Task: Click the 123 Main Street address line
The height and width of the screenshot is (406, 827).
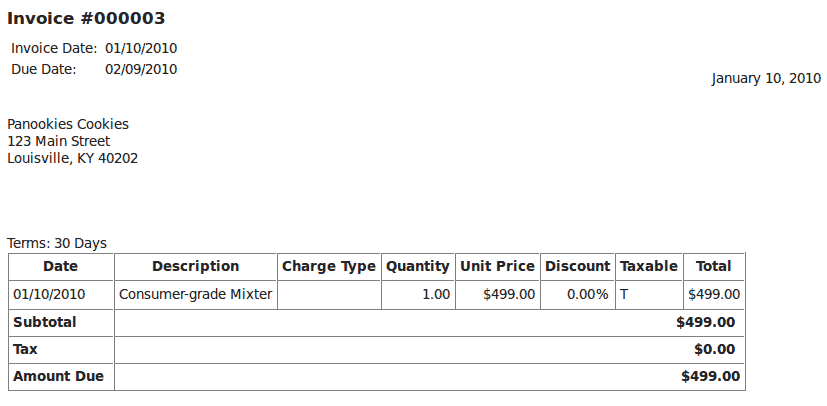Action: click(x=59, y=141)
